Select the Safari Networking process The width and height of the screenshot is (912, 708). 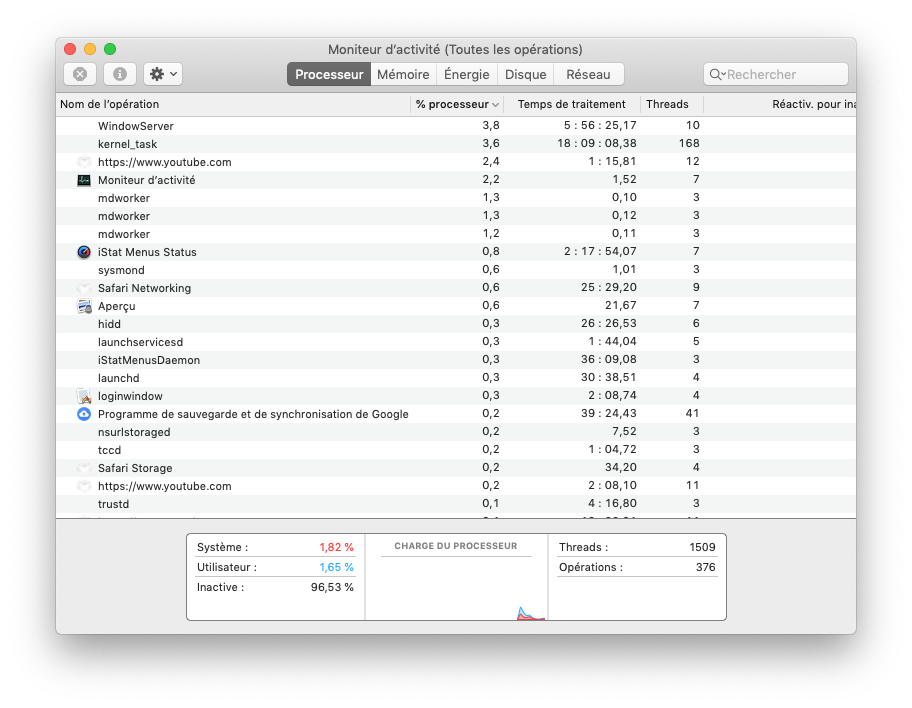coord(456,288)
